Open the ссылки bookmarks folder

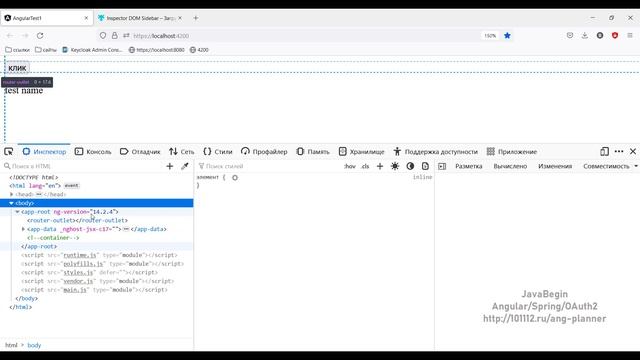coord(18,50)
